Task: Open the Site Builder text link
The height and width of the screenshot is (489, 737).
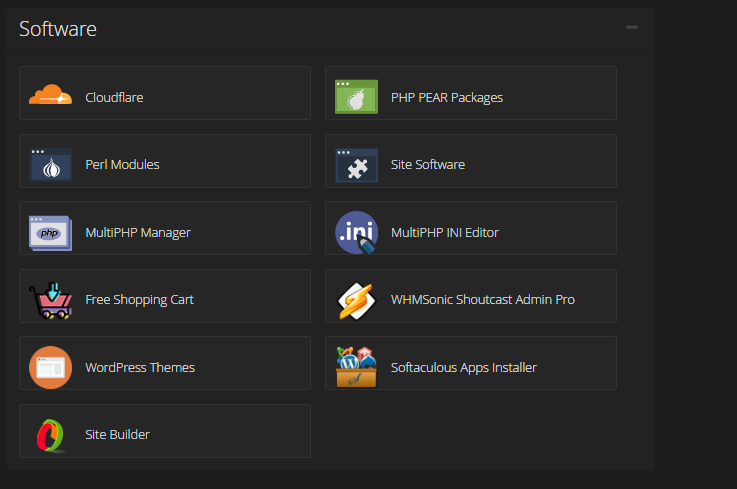Action: coord(117,434)
